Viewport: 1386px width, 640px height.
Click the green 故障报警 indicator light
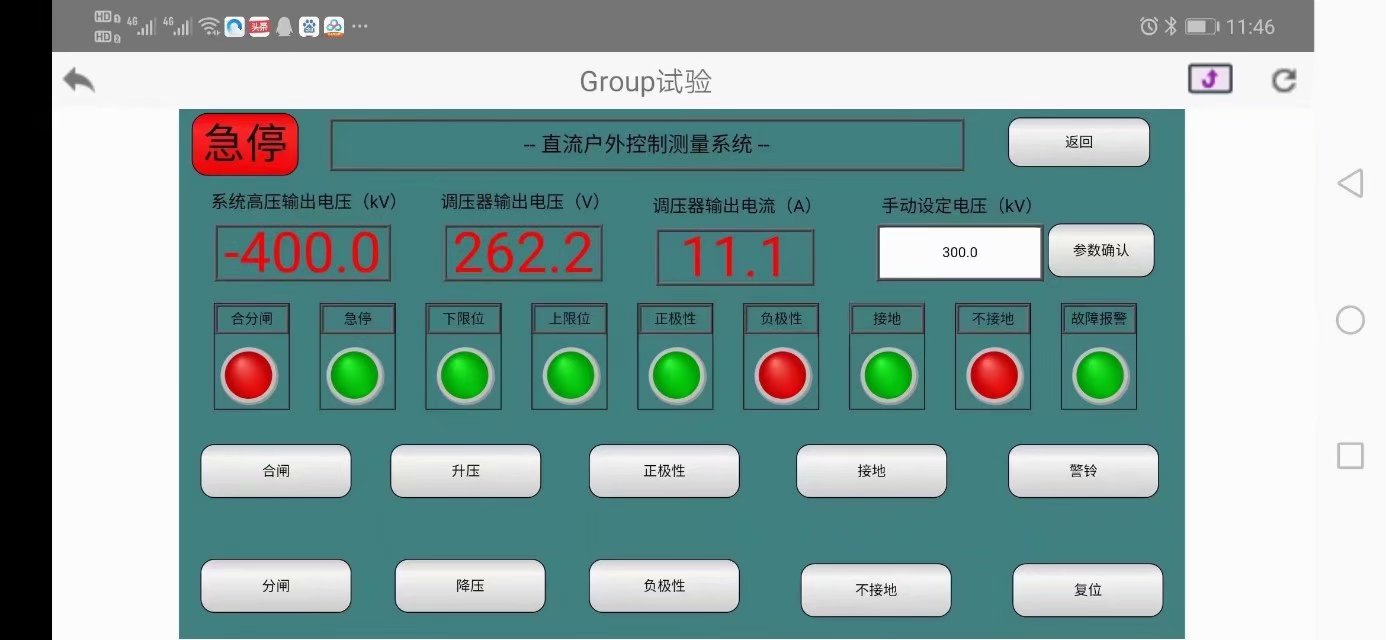[x=1100, y=375]
